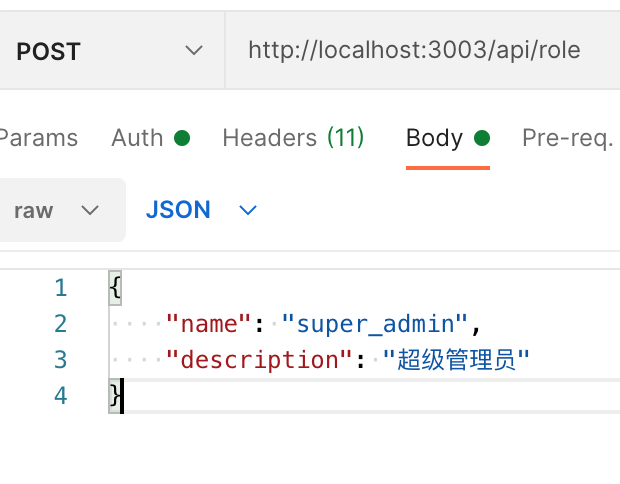Click the blue chevron beside JSON

pyautogui.click(x=248, y=210)
